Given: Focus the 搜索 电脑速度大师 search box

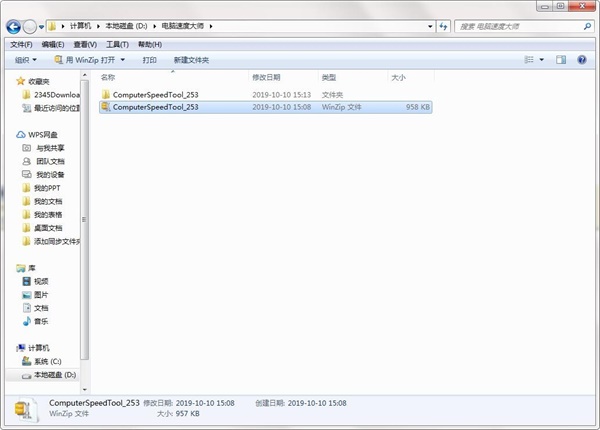Looking at the screenshot, I should click(x=519, y=26).
